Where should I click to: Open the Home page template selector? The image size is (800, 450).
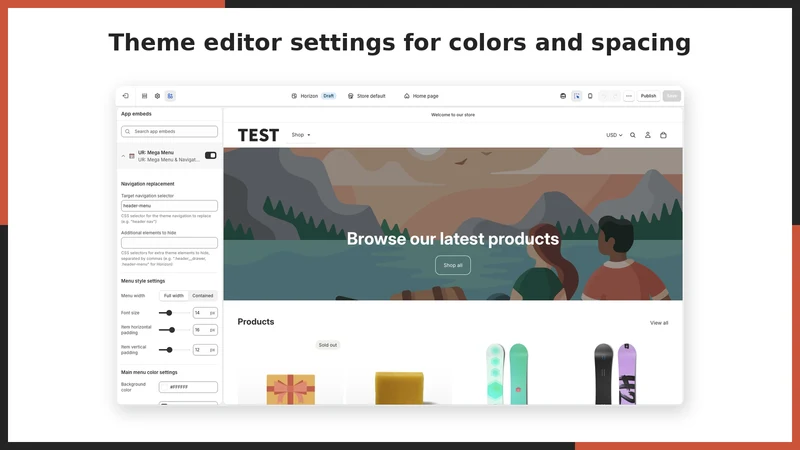(x=421, y=96)
